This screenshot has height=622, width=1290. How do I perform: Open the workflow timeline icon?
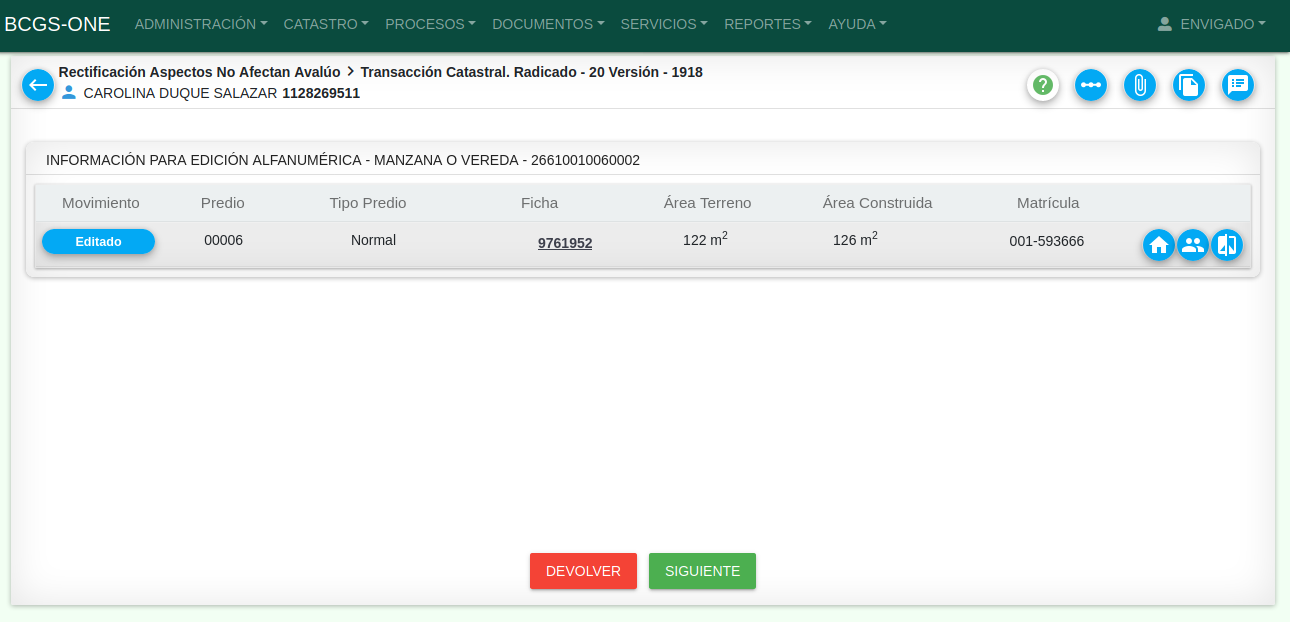coord(1091,85)
